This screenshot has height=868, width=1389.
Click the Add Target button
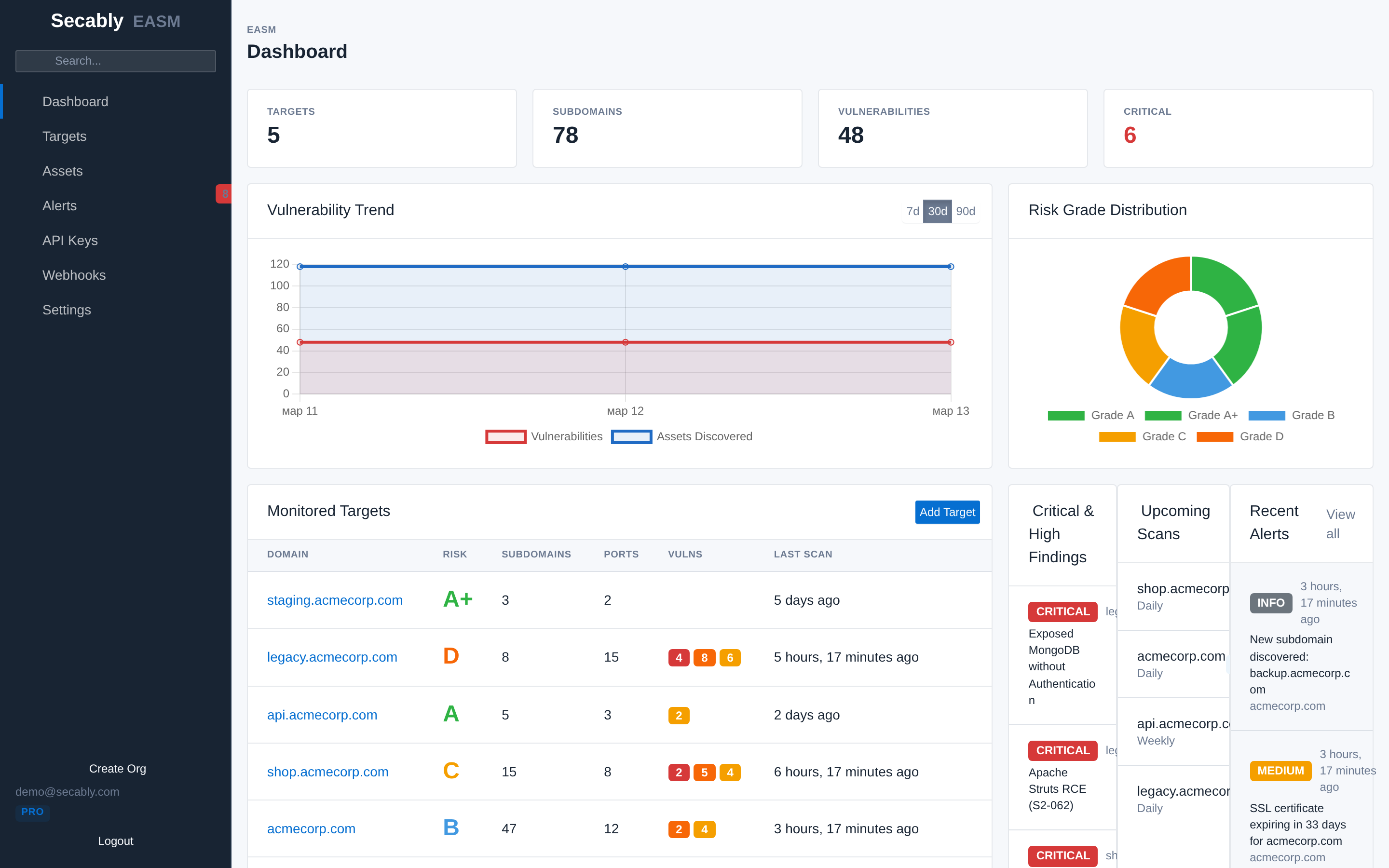pyautogui.click(x=947, y=512)
